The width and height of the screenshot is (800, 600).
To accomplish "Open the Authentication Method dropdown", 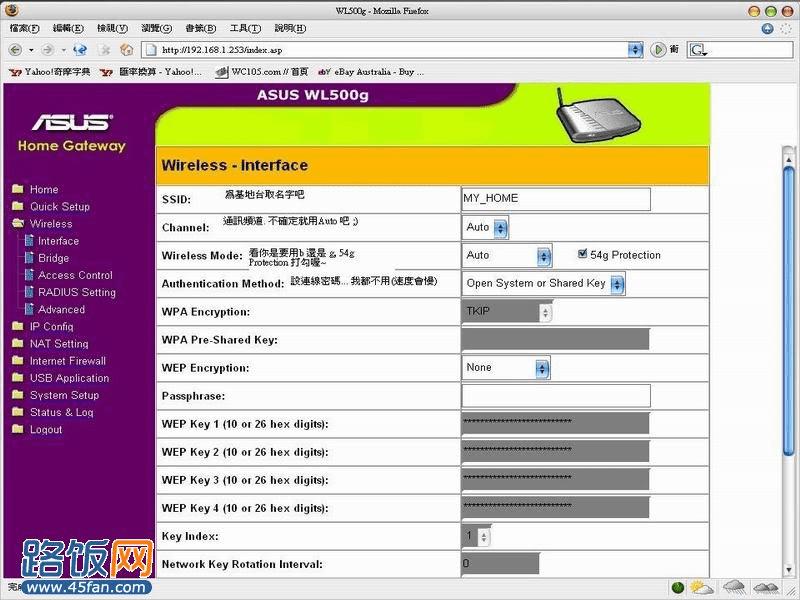I will [543, 284].
